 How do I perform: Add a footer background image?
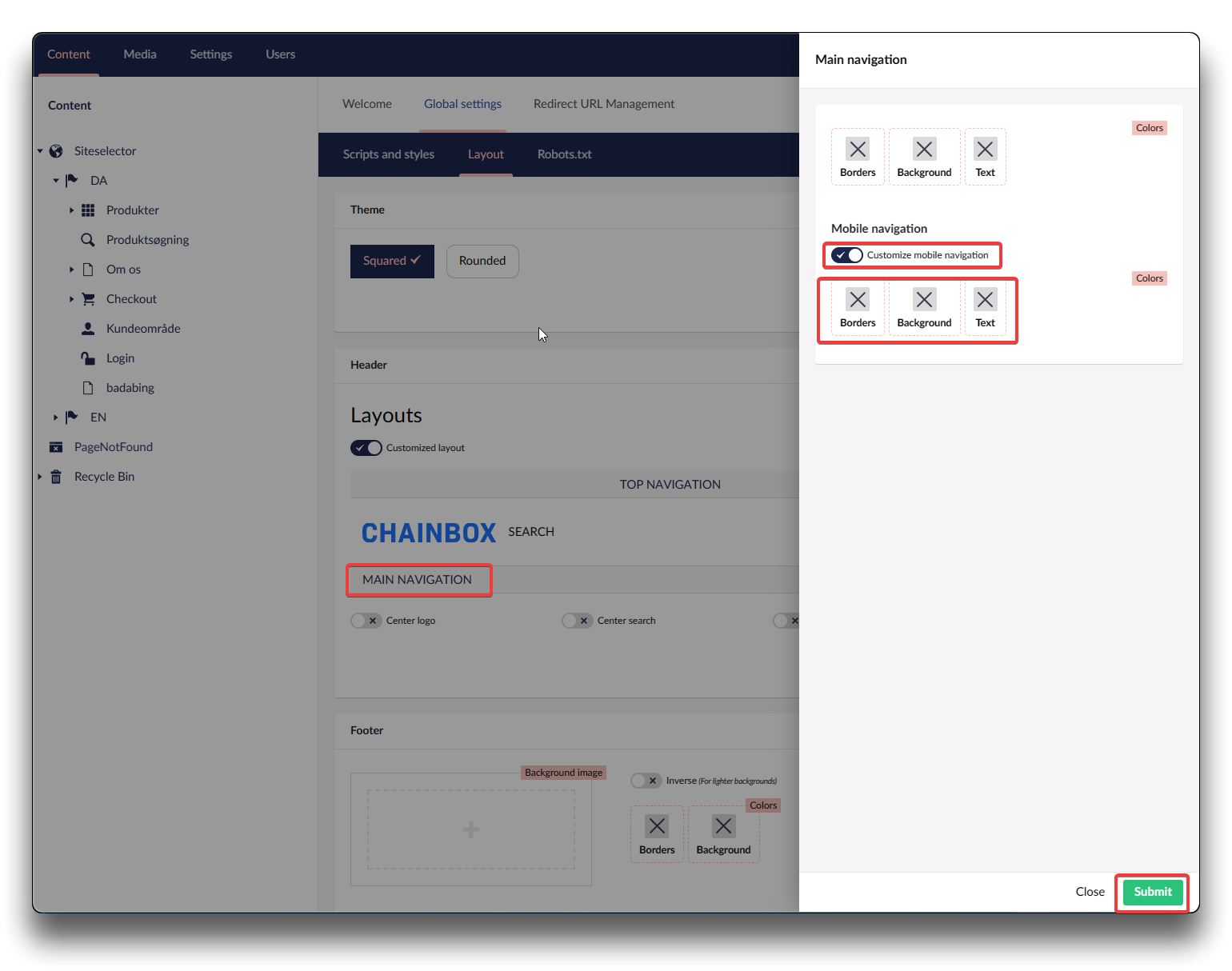coord(470,829)
